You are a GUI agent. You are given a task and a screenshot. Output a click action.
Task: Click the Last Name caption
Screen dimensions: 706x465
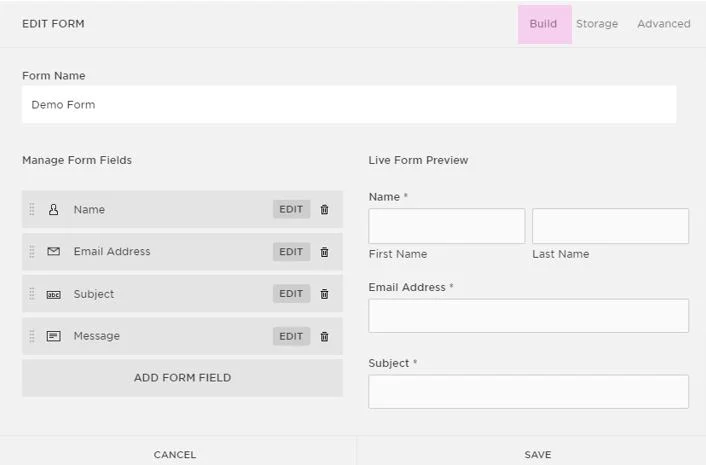click(561, 254)
